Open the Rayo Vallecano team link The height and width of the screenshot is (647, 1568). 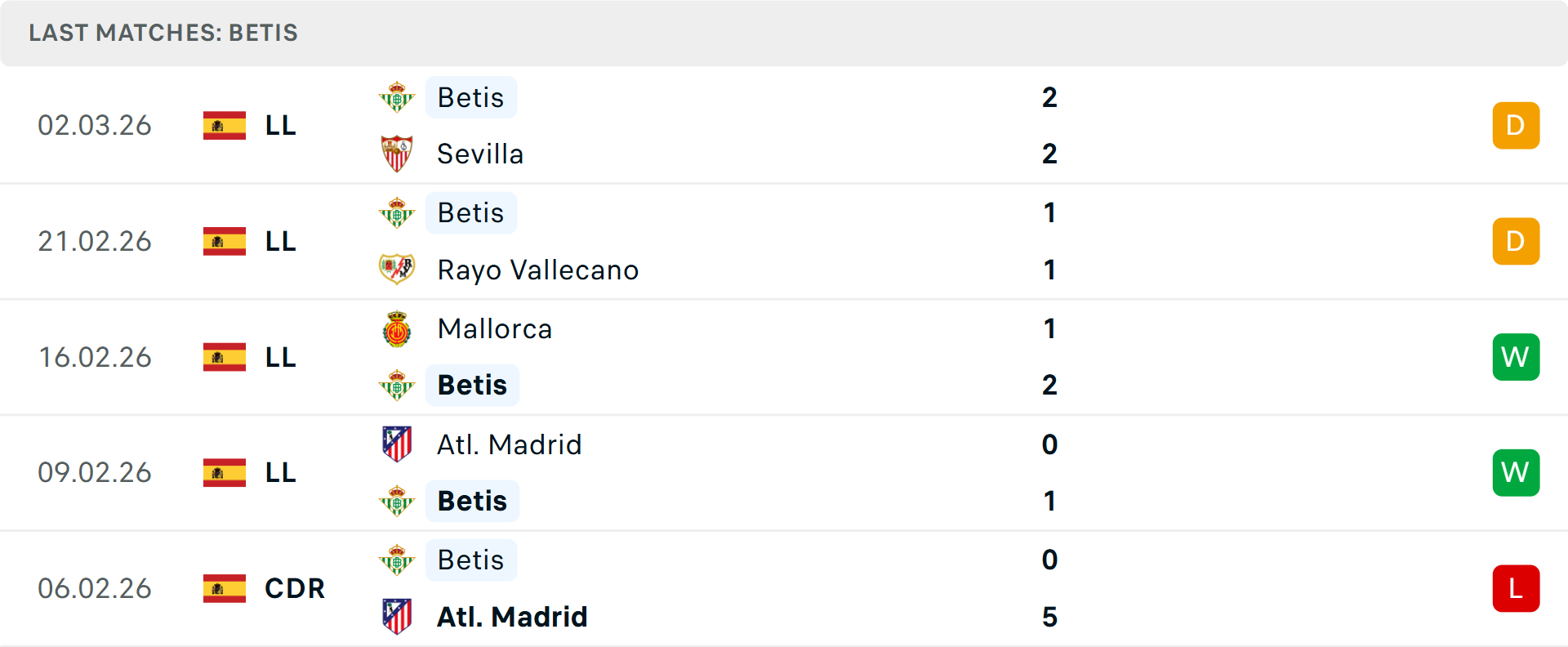pos(537,270)
